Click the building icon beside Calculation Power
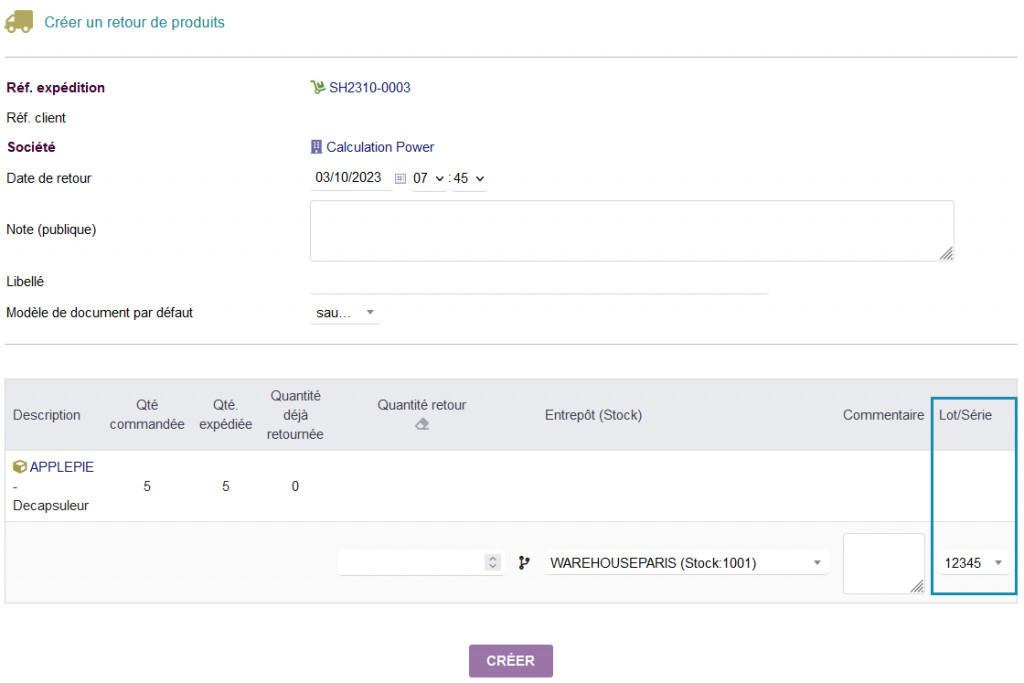Viewport: 1024px width, 683px height. (x=317, y=147)
